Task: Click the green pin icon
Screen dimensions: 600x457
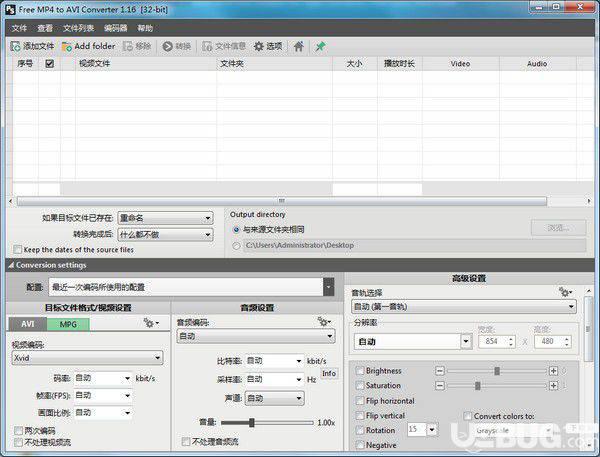Action: [x=320, y=46]
